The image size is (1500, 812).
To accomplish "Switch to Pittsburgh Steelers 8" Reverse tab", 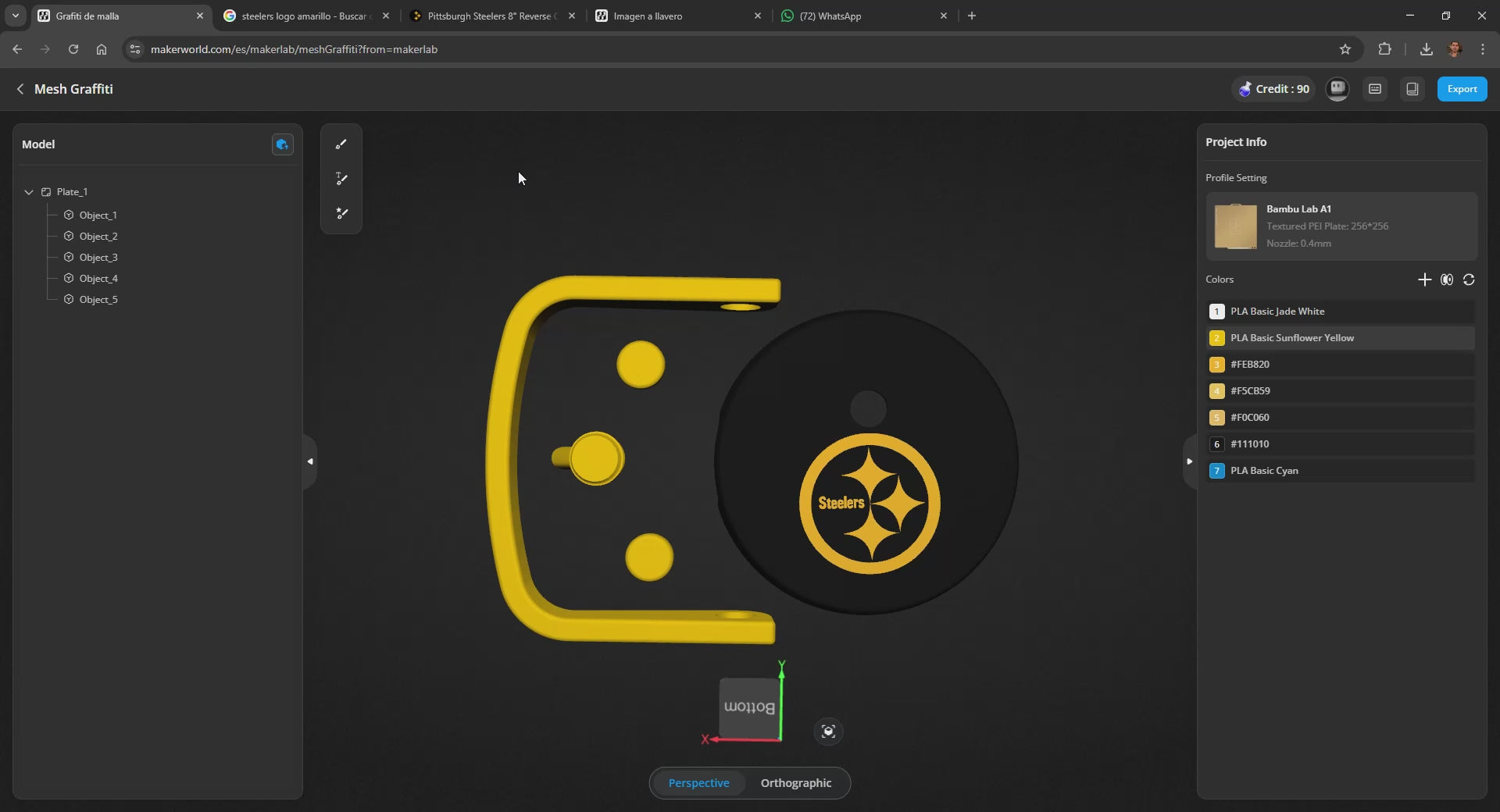I will 492,16.
